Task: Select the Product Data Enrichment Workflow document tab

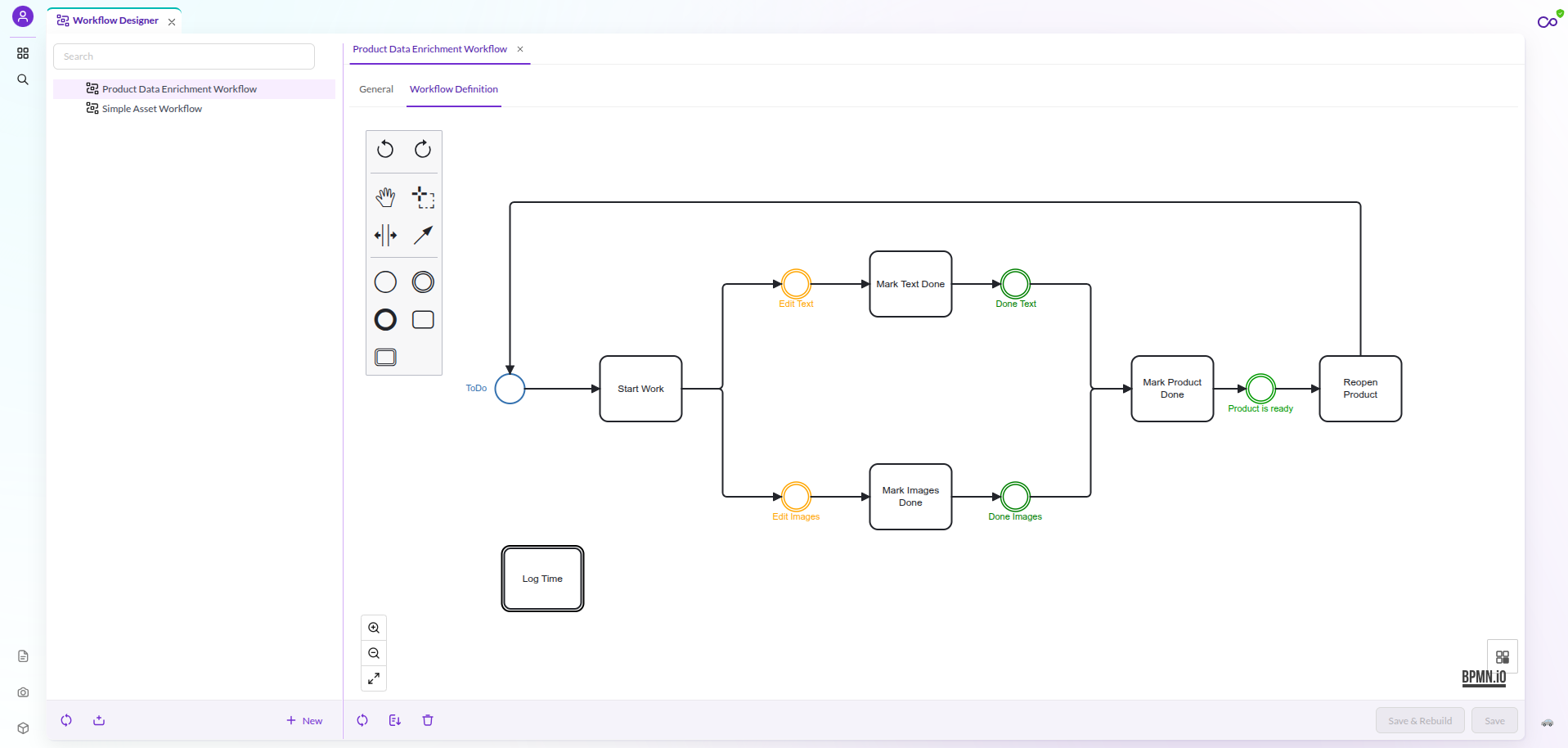Action: [429, 49]
